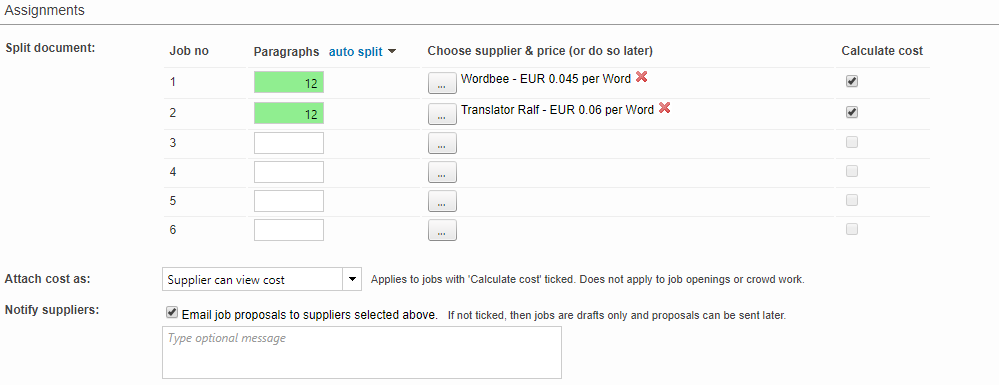999x385 pixels.
Task: Choose a supplier for job 3
Action: pos(442,144)
